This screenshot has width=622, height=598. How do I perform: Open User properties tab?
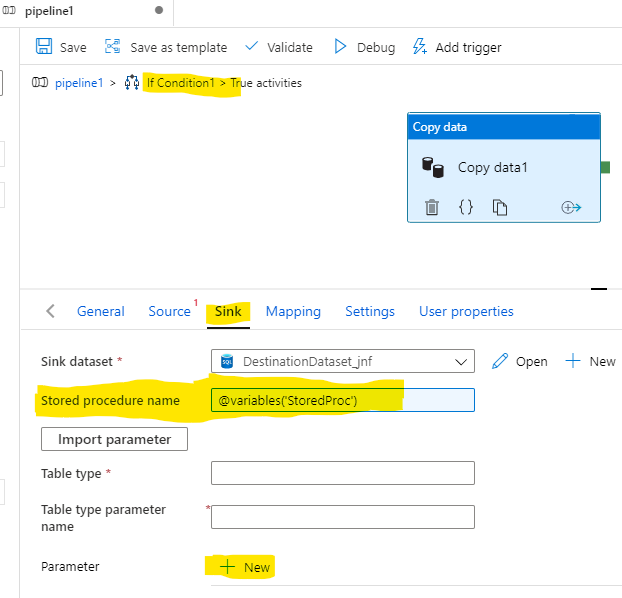pos(466,311)
